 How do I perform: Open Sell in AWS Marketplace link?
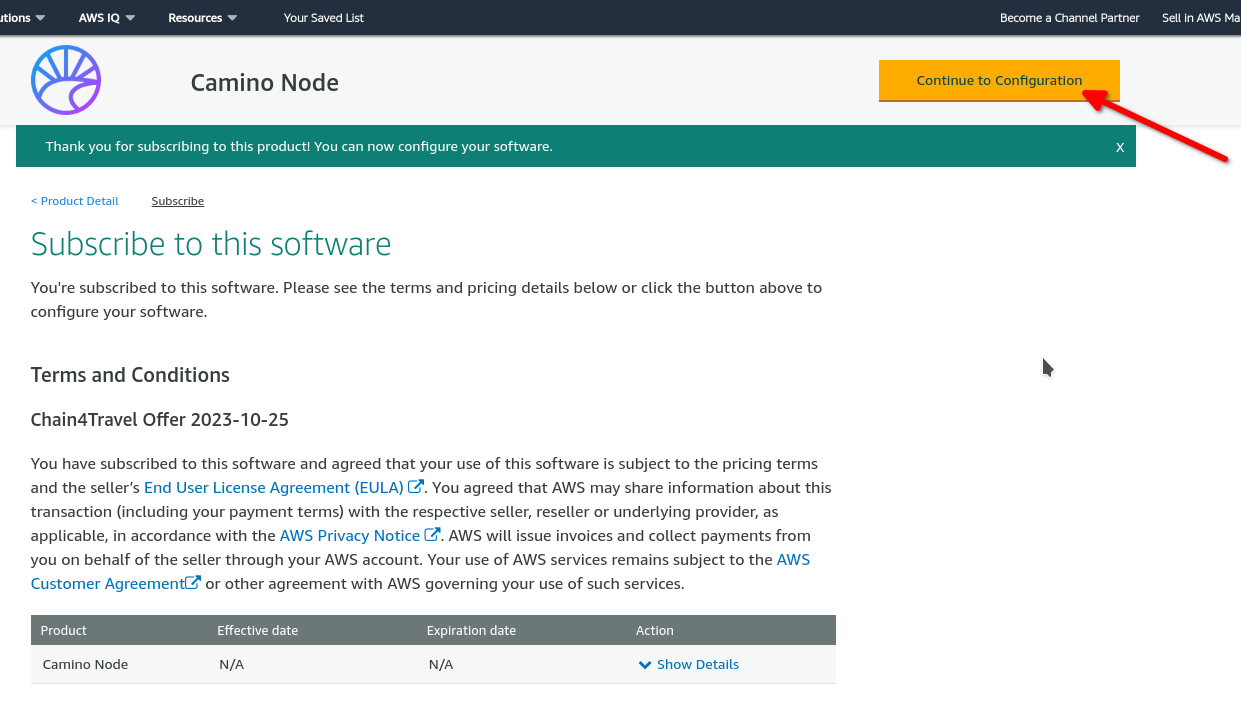click(1200, 18)
